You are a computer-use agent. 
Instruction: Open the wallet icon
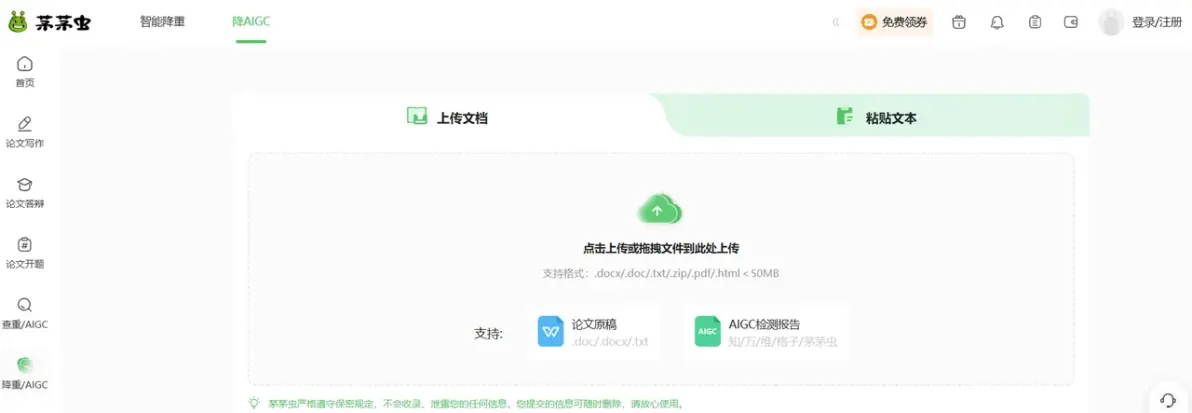point(1071,22)
